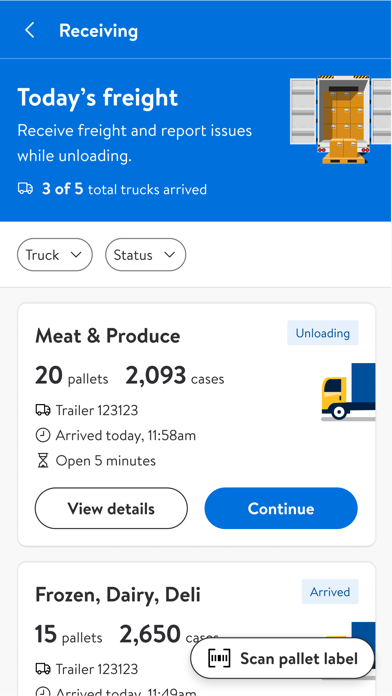392x696 pixels.
Task: Tap the barcode icon in Scan pallet label
Action: (x=219, y=659)
